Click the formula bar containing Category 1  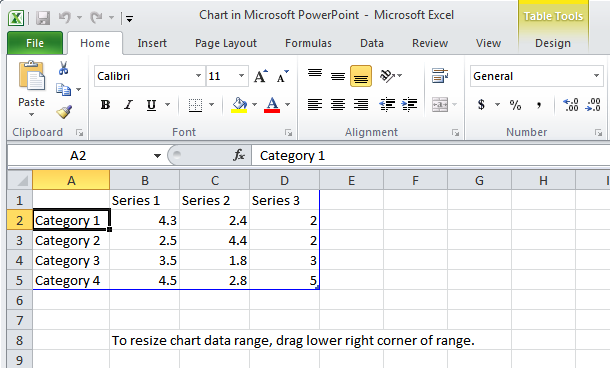click(431, 156)
